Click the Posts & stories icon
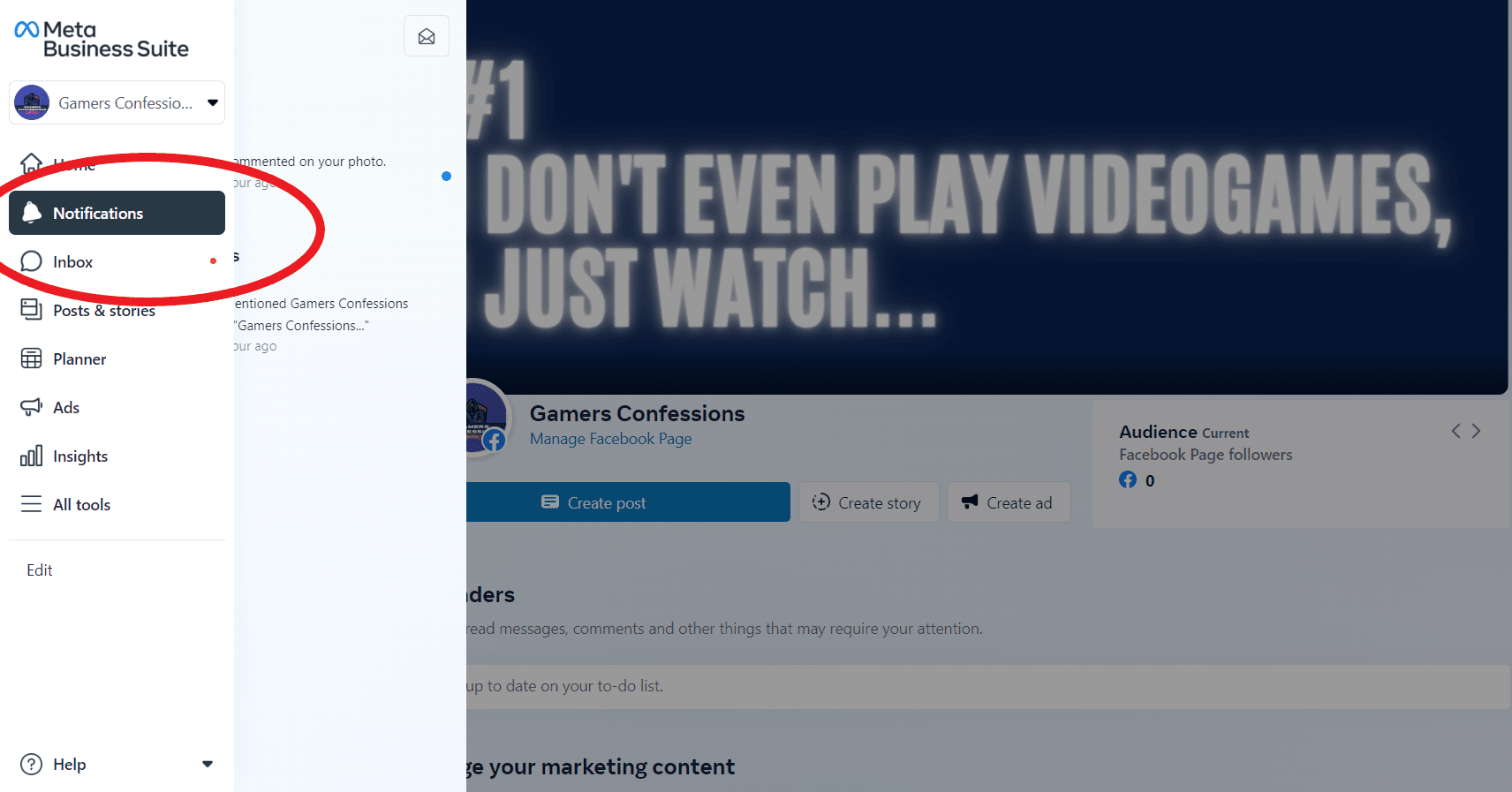This screenshot has height=792, width=1512. point(32,309)
